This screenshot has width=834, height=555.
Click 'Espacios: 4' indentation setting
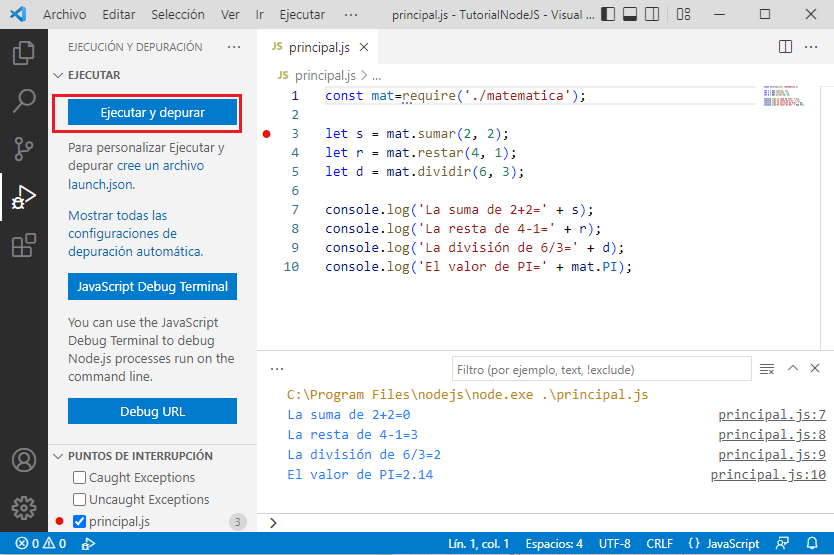point(554,544)
